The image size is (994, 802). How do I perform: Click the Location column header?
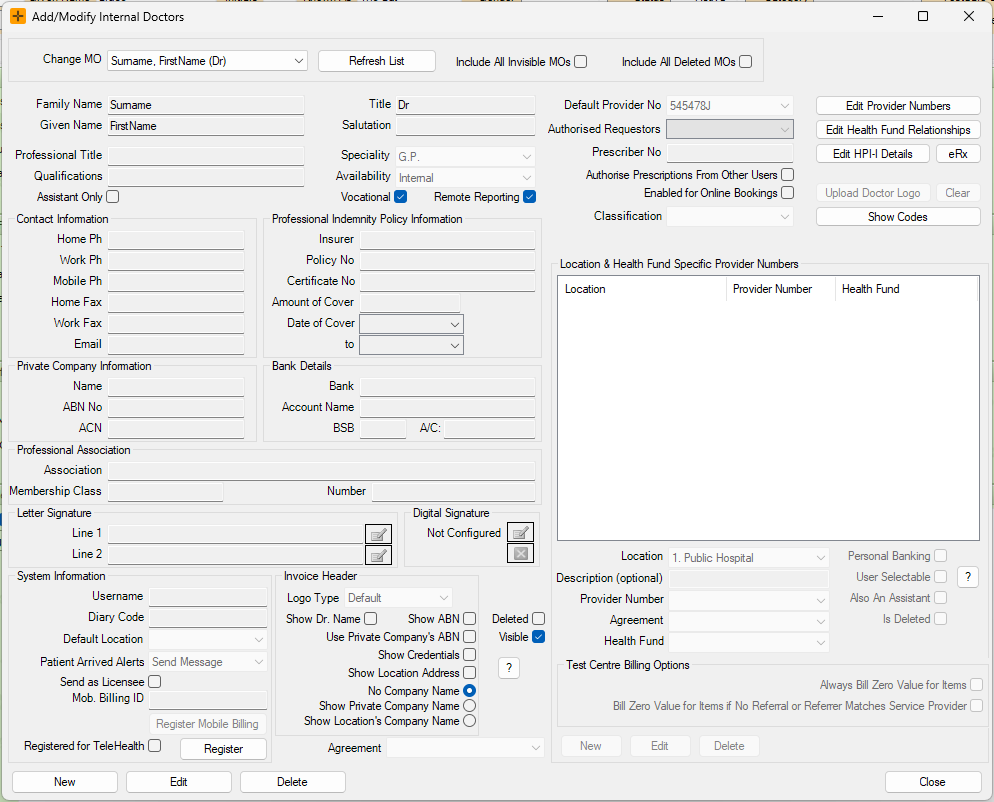pyautogui.click(x=641, y=289)
